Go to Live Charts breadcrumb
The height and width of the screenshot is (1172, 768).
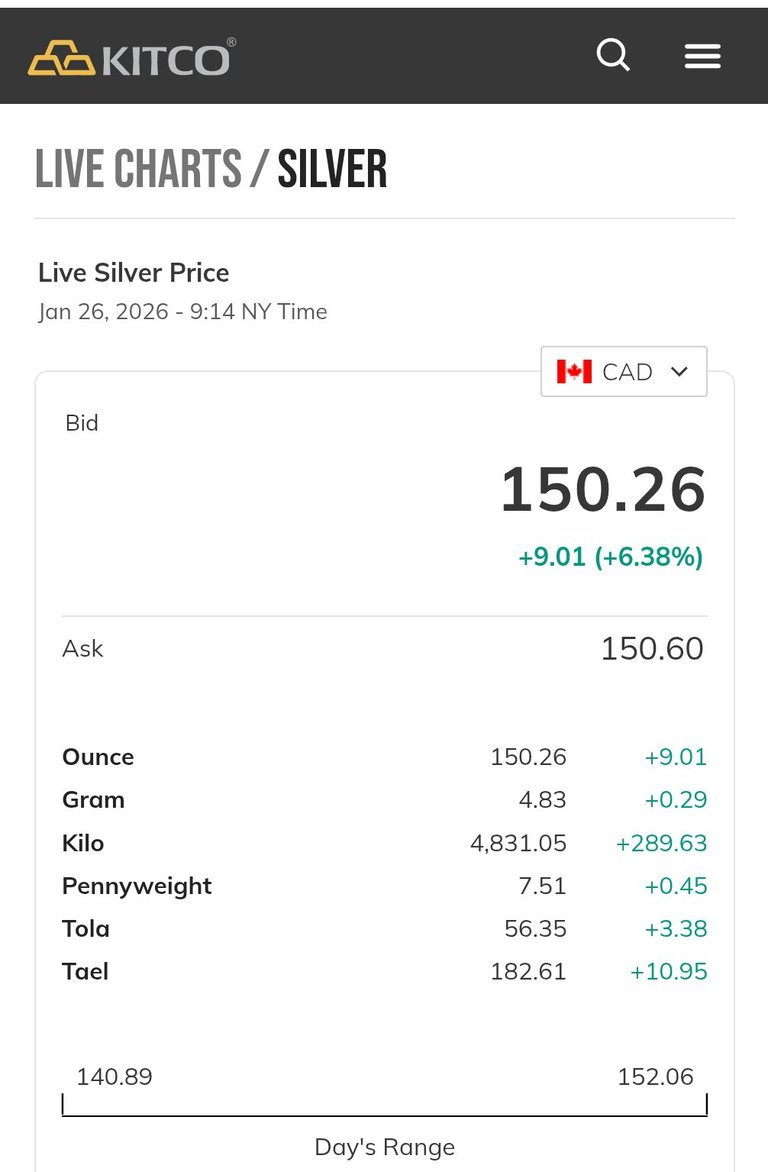point(138,169)
